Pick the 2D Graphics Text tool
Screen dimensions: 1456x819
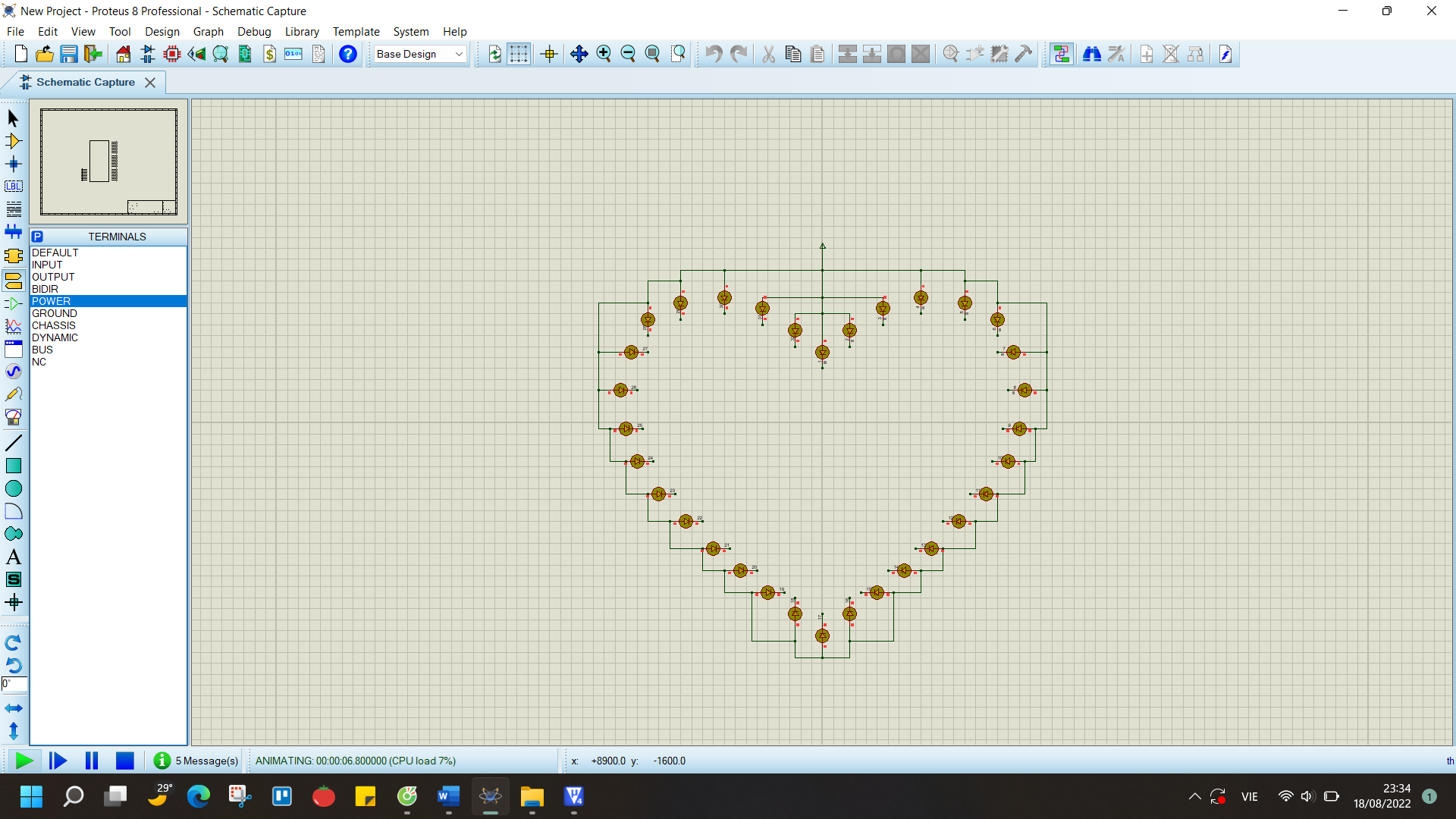pyautogui.click(x=13, y=557)
